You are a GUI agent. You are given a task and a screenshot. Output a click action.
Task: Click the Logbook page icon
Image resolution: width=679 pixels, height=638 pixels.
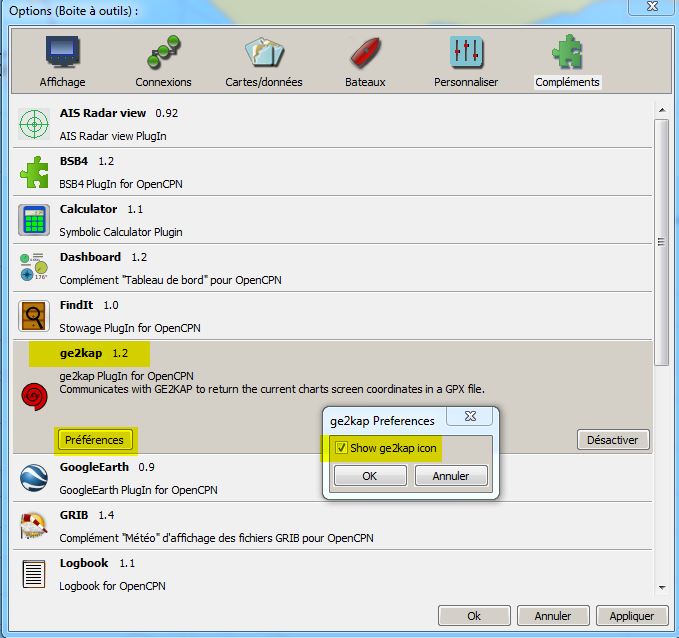(34, 574)
